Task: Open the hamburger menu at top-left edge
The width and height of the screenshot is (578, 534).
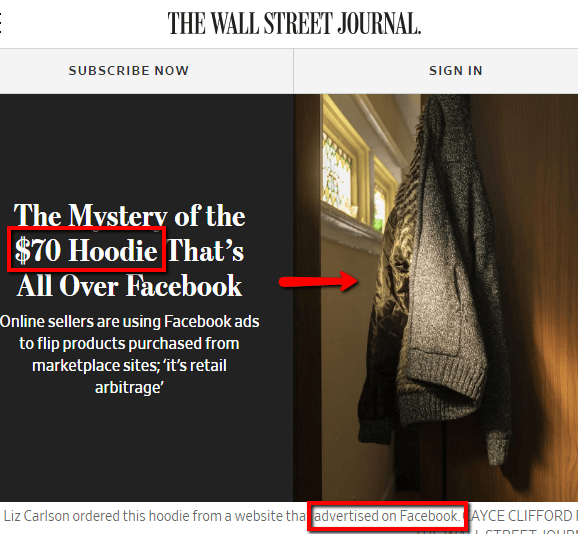Action: (1, 23)
